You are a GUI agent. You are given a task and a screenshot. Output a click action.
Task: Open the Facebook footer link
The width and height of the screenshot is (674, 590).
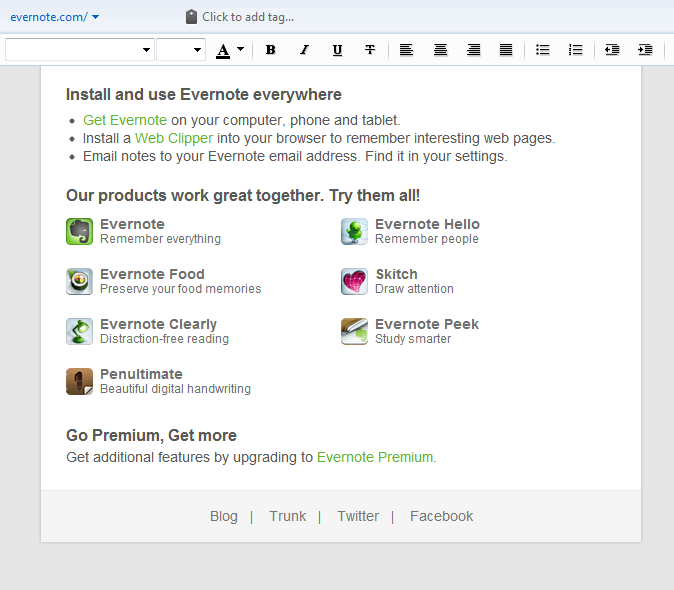(x=441, y=516)
